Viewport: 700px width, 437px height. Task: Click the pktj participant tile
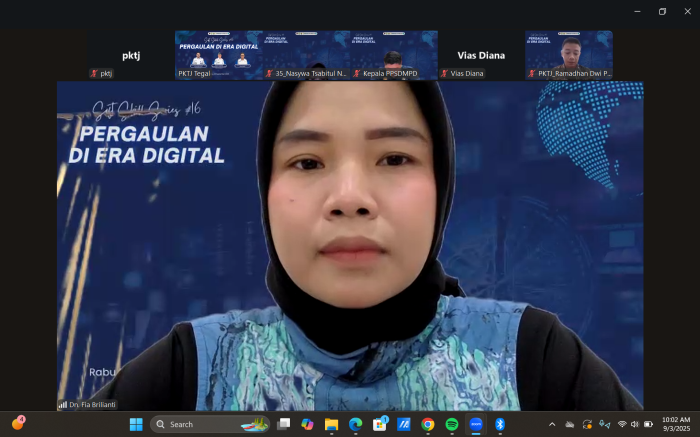pyautogui.click(x=131, y=55)
